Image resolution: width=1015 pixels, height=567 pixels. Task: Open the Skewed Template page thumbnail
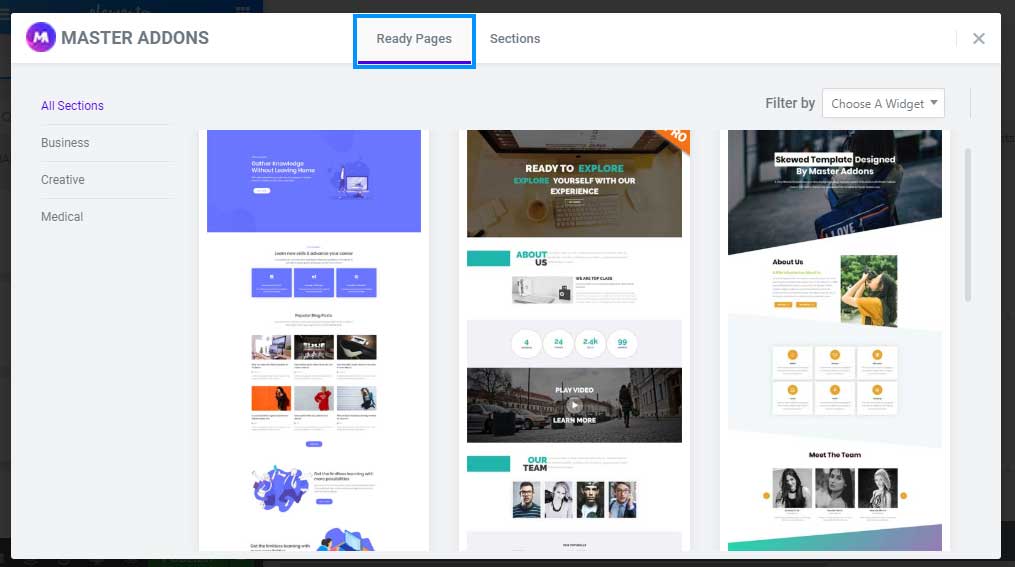click(x=835, y=340)
